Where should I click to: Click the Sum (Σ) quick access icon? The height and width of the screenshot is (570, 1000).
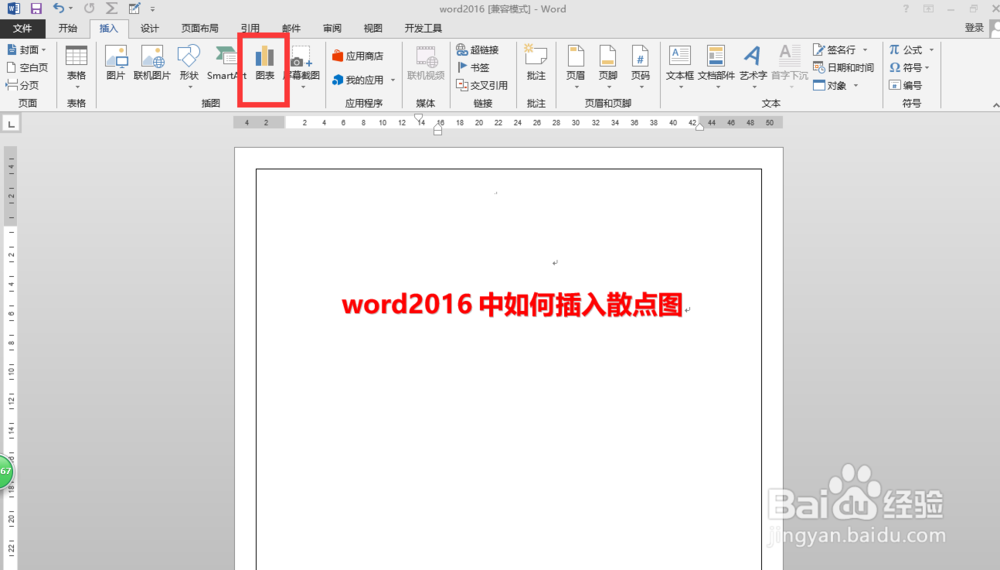tap(111, 9)
